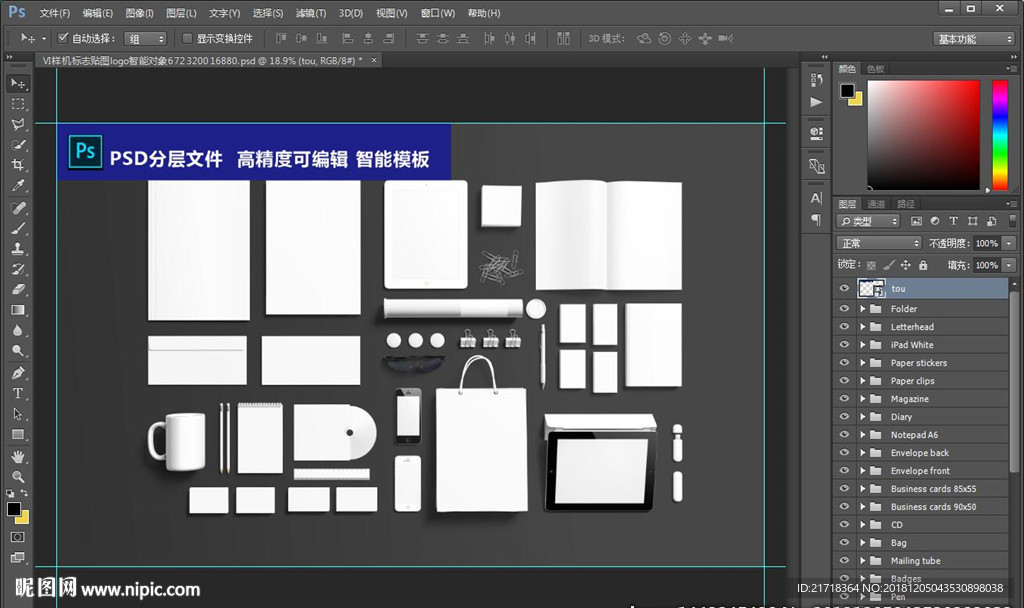Expand the Folder layer group
This screenshot has width=1024, height=608.
[862, 309]
